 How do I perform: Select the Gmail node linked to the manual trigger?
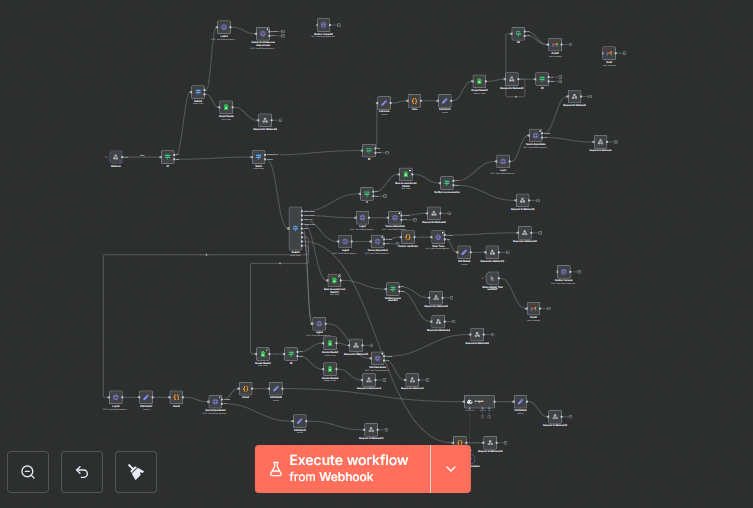click(533, 309)
